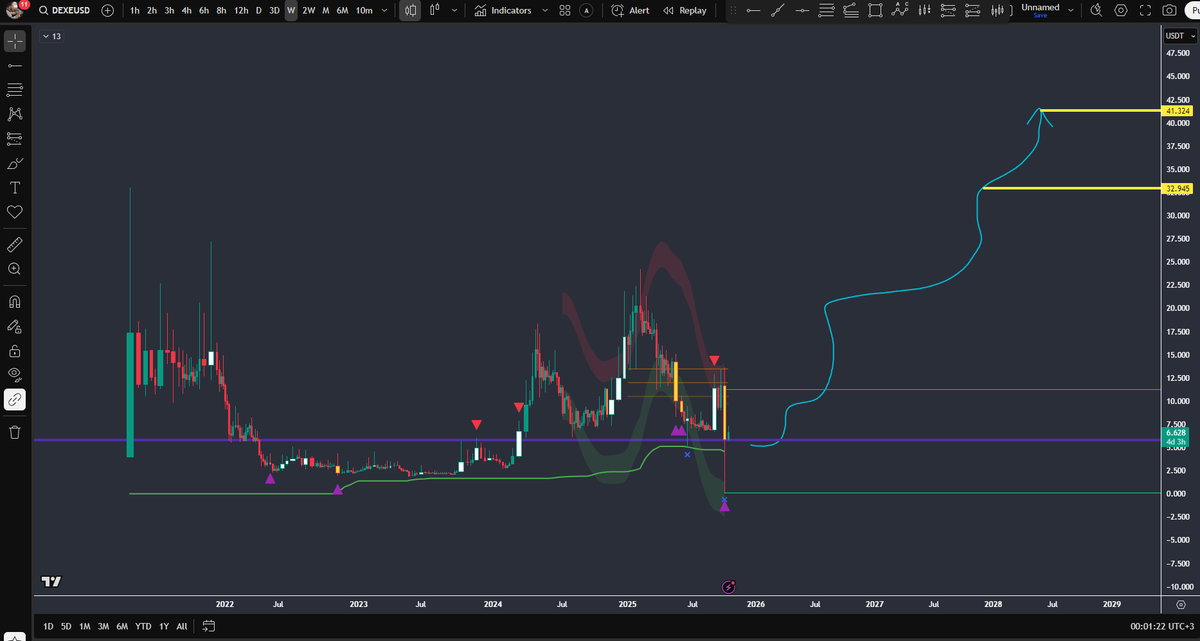The image size is (1200, 641).
Task: Open the measure tool
Action: [14, 244]
